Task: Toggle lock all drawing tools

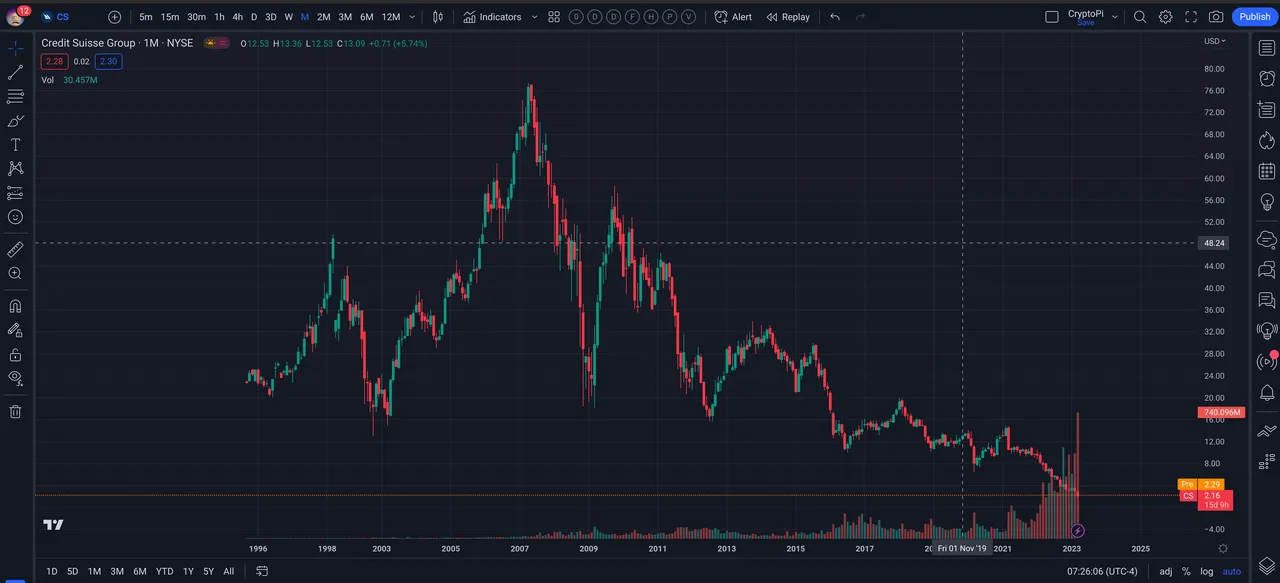Action: click(15, 354)
